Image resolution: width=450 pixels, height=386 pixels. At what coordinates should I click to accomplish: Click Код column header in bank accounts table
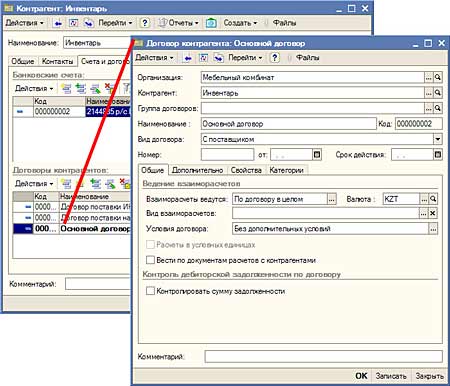(x=59, y=101)
